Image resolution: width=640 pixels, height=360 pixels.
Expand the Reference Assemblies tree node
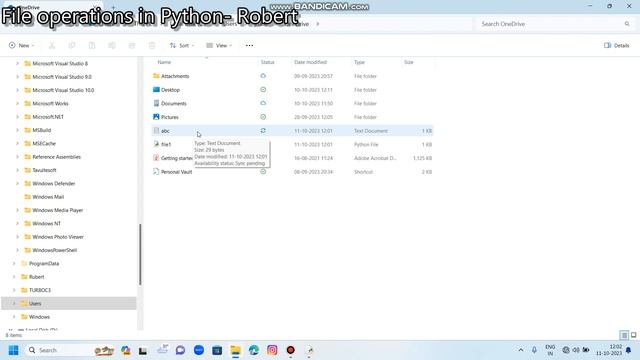tap(17, 157)
